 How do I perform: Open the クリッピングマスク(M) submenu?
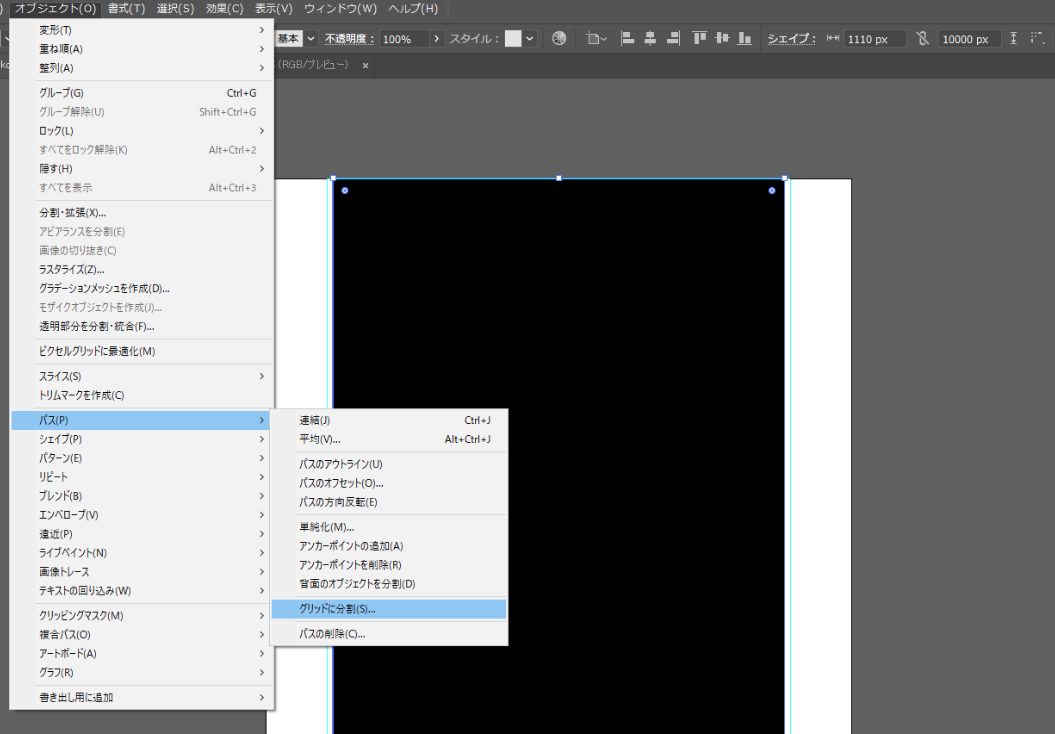click(141, 616)
